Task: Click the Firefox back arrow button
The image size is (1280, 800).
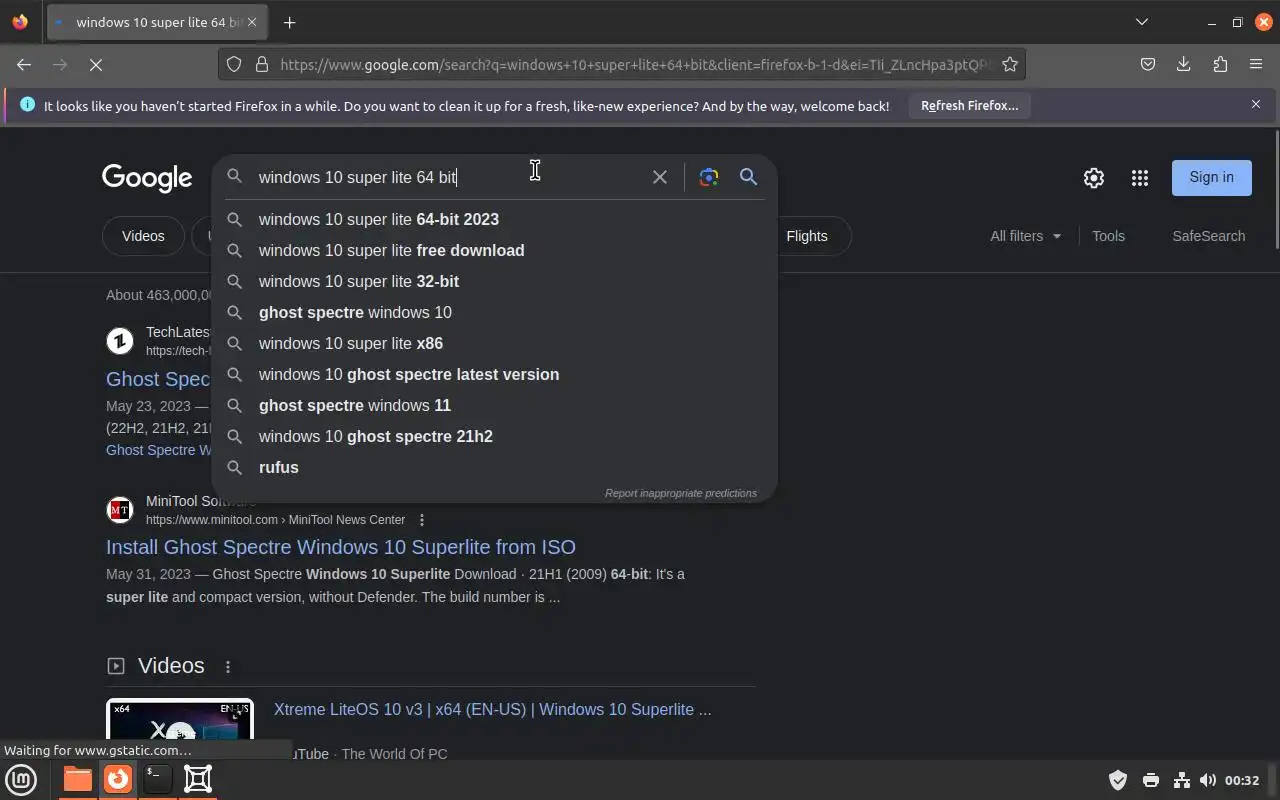Action: (x=24, y=64)
